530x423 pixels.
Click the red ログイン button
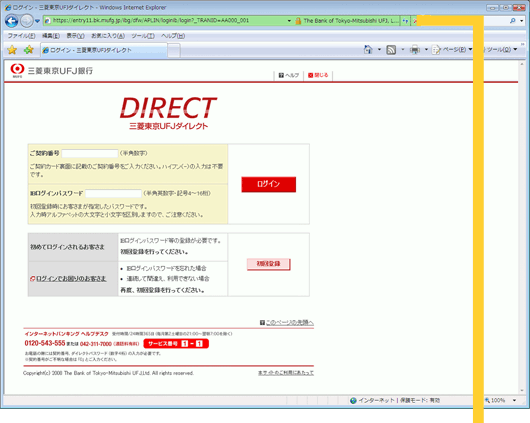coord(268,184)
